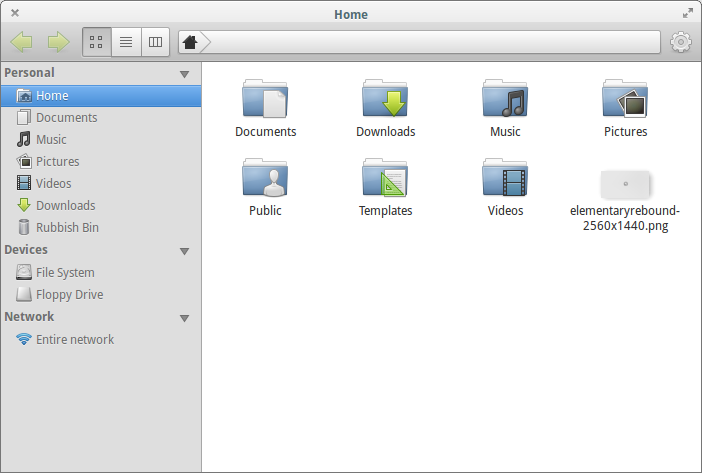
Task: Switch to column view mode
Action: click(x=155, y=42)
